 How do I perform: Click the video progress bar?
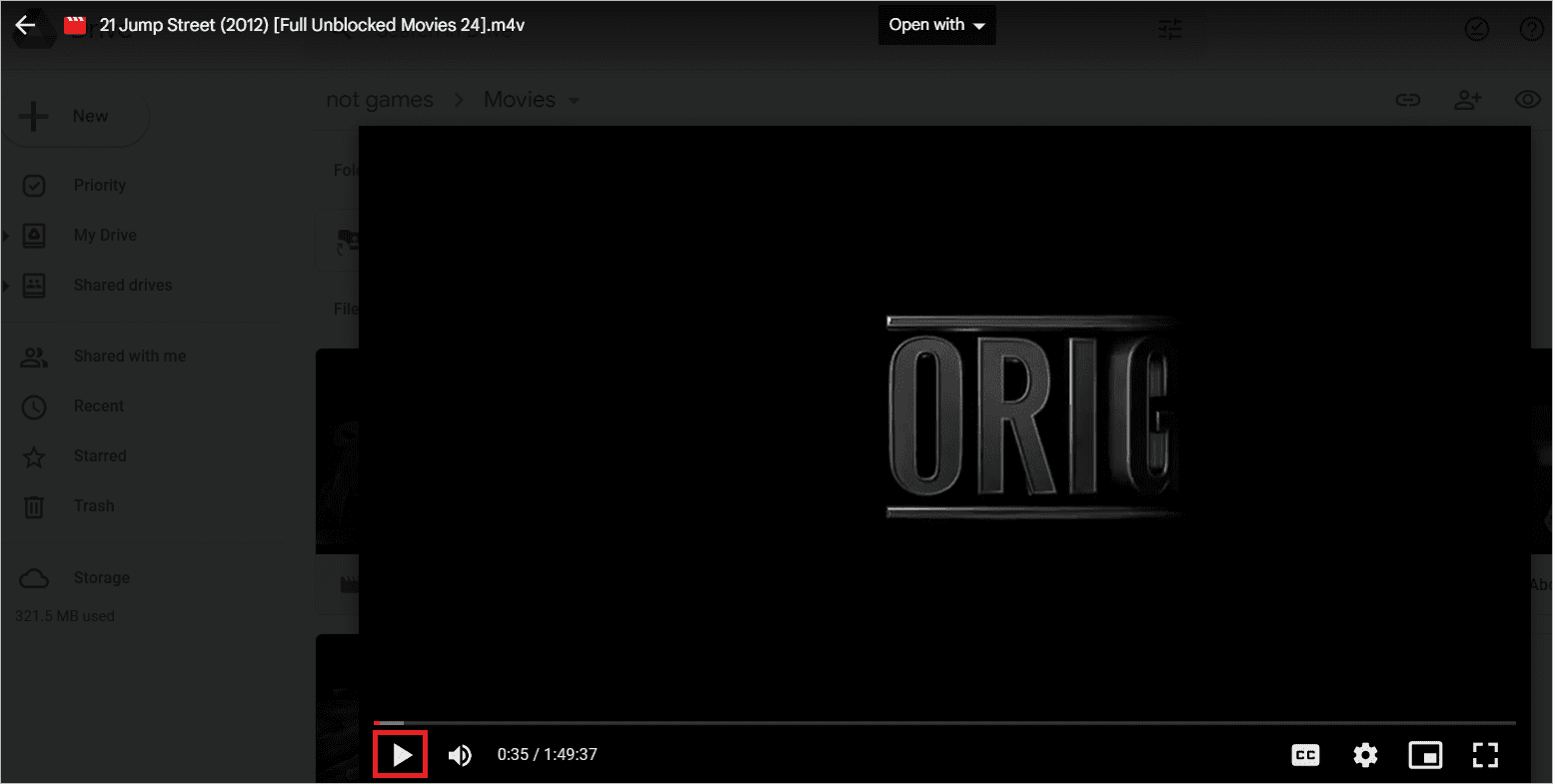click(x=944, y=722)
